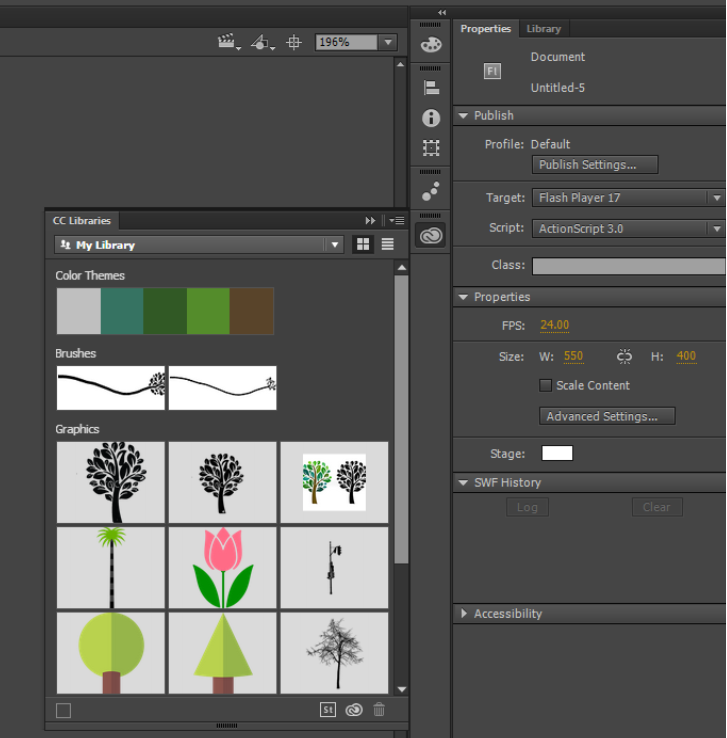This screenshot has height=738, width=727.
Task: Select the thick brush thumbnail
Action: click(x=111, y=388)
